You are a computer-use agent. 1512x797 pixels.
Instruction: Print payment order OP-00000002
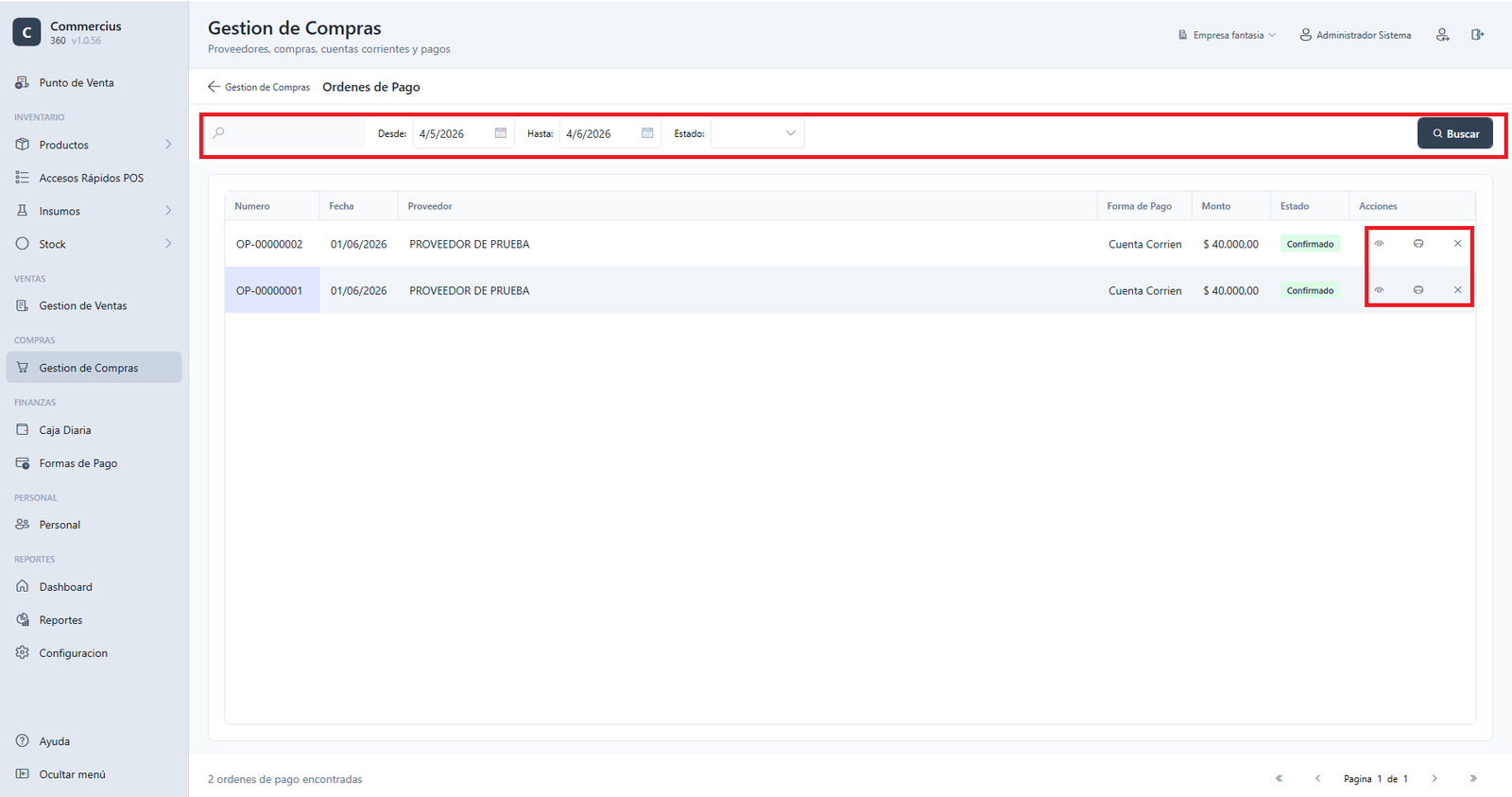[1418, 244]
